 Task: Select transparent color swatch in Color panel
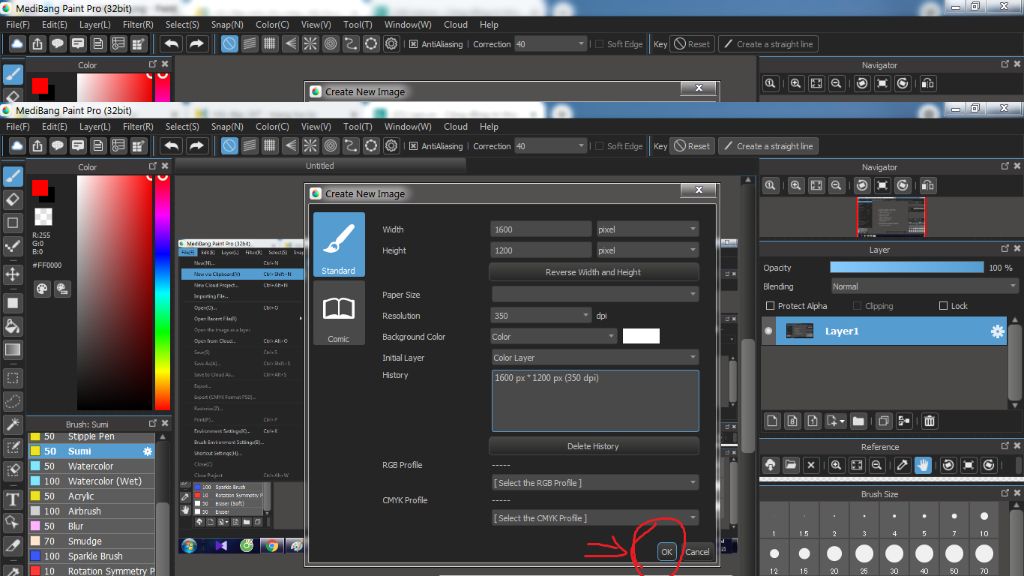click(x=43, y=217)
